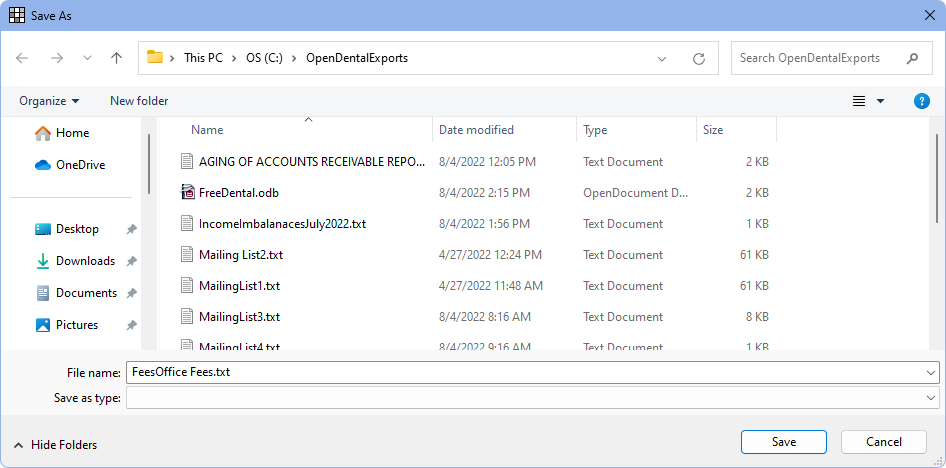Open the Recent locations dropdown chevron
This screenshot has width=946, height=468.
pyautogui.click(x=86, y=58)
